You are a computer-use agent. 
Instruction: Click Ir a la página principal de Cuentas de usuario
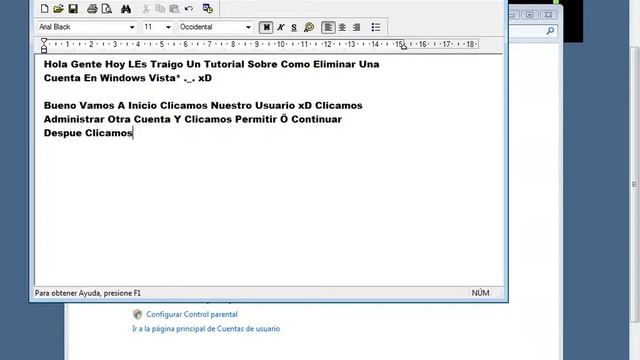(206, 329)
